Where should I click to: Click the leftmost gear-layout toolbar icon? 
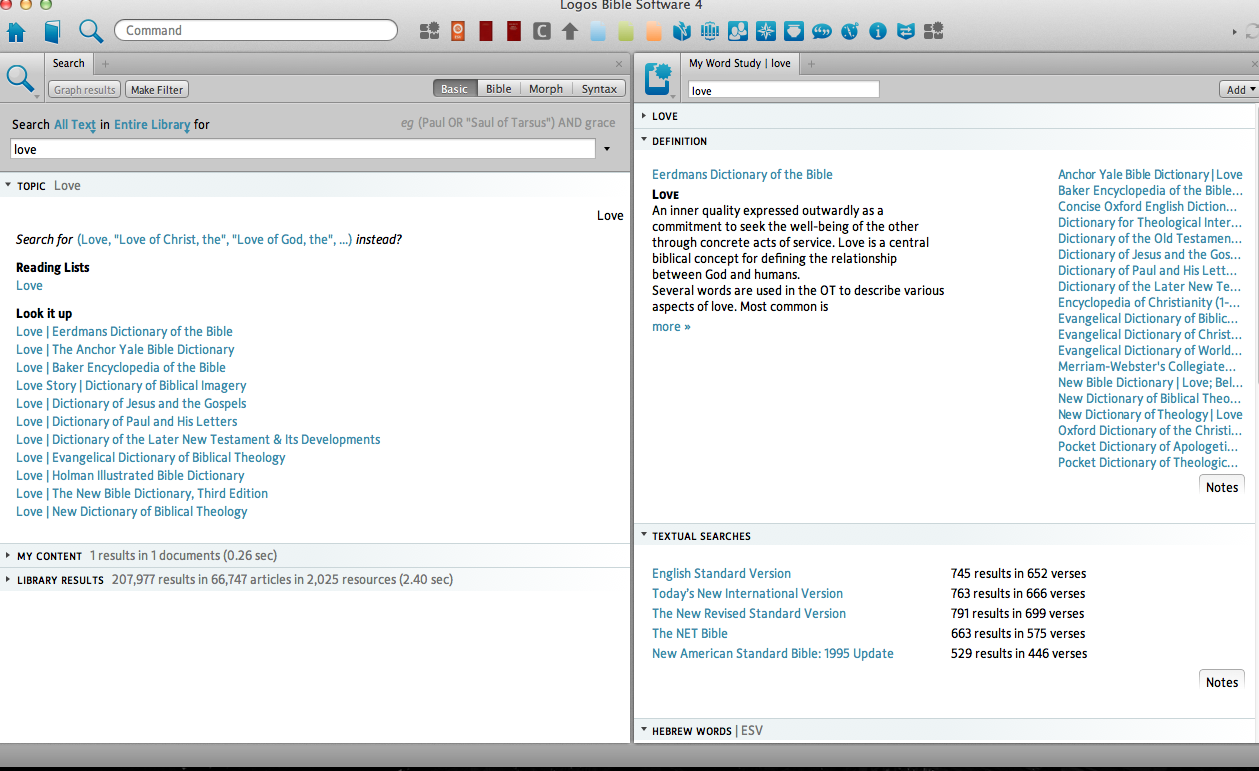coord(430,31)
